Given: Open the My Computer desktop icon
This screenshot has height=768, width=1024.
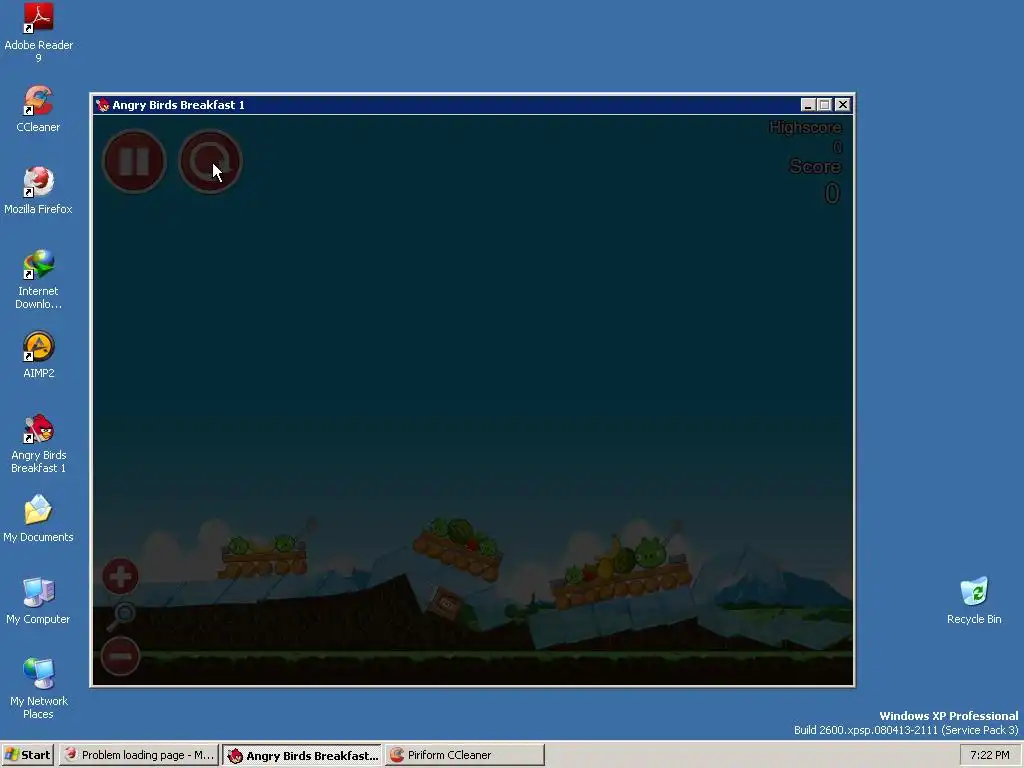Looking at the screenshot, I should (x=38, y=601).
